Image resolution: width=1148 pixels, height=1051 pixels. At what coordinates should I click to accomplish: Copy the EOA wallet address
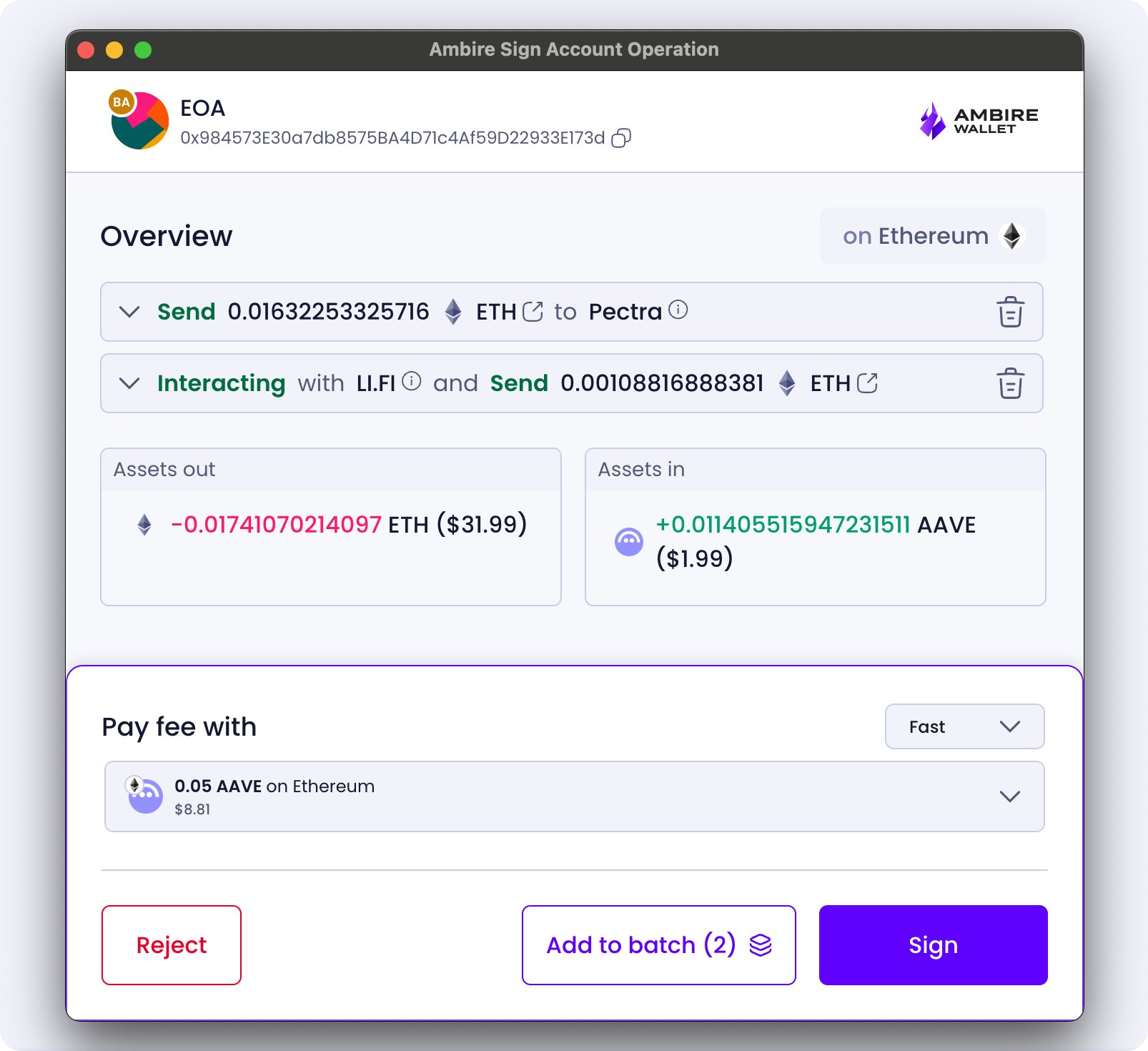click(621, 138)
